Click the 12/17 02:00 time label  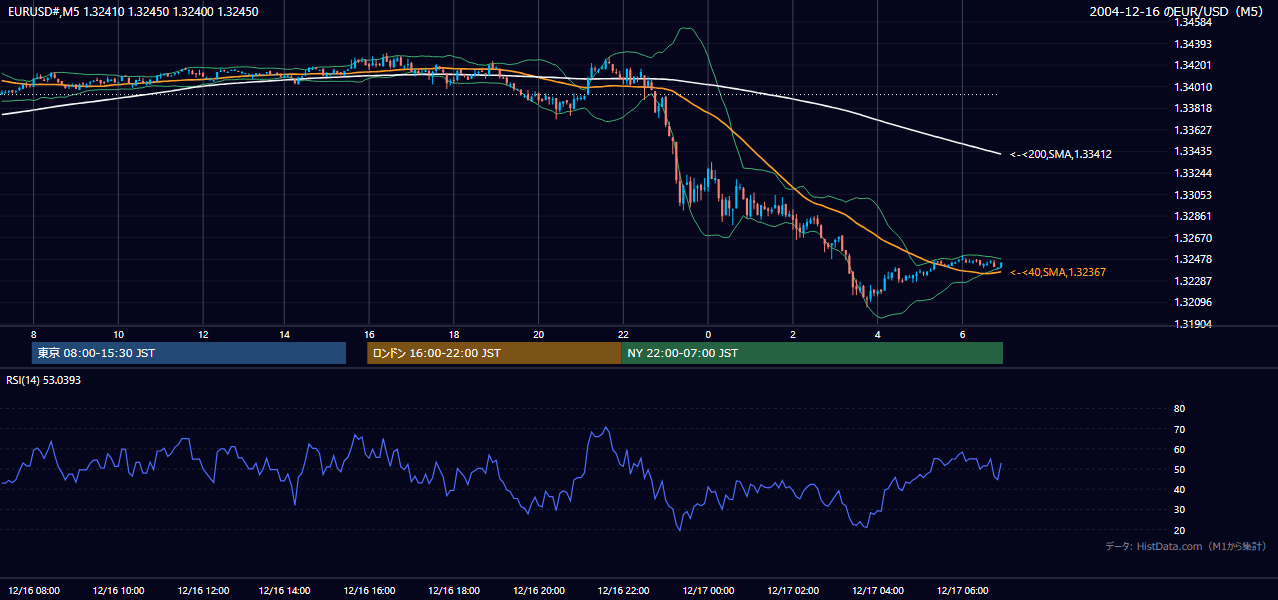[x=792, y=590]
